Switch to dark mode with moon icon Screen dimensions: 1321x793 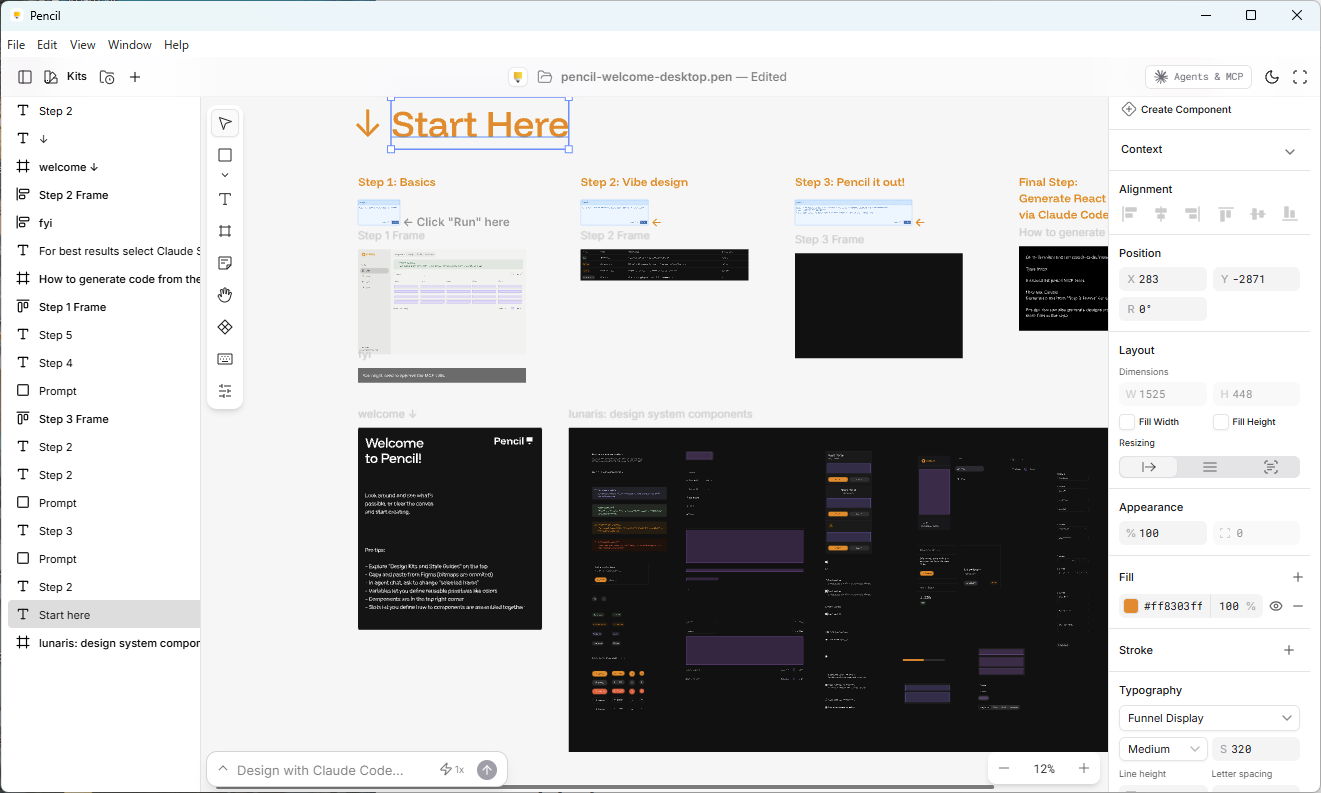pyautogui.click(x=1272, y=77)
